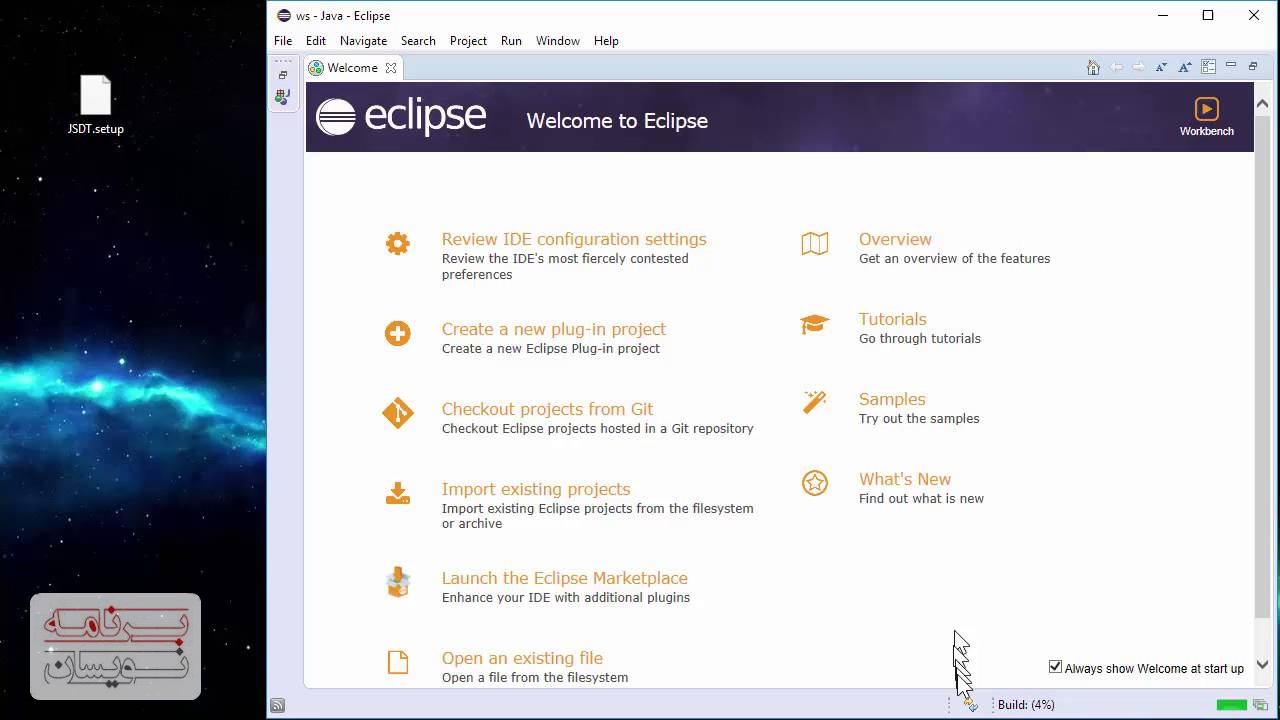Screen dimensions: 1280x720
Task: Click the scrollbar down arrow on welcome page
Action: pos(1262,664)
